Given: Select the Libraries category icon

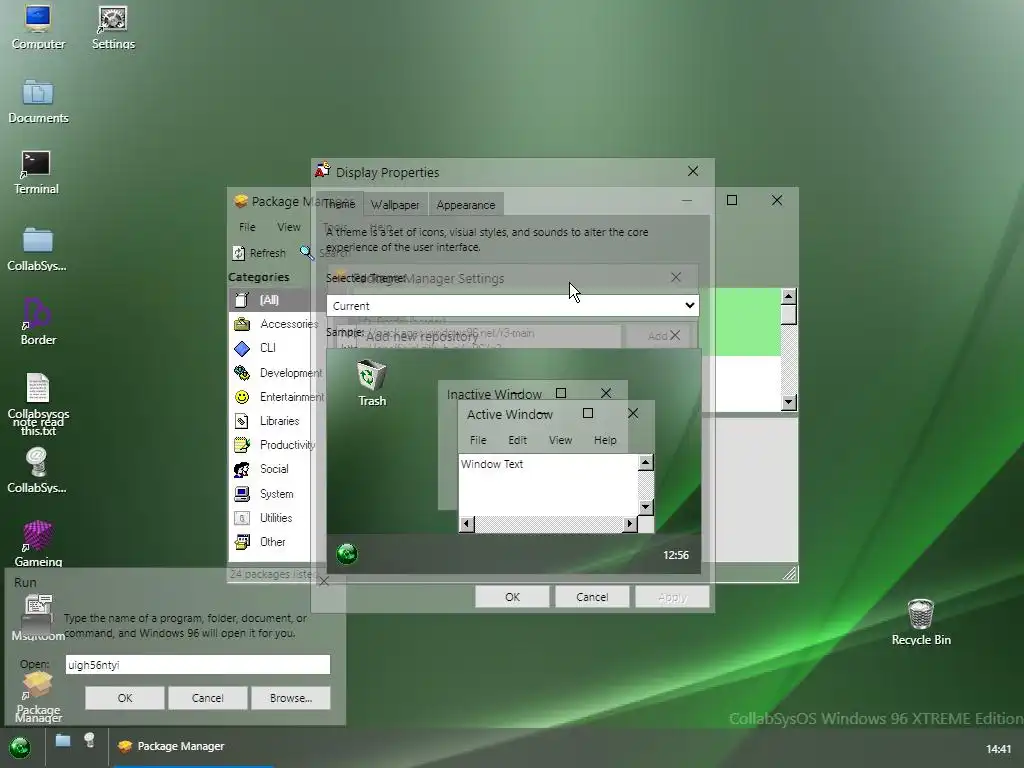Looking at the screenshot, I should pos(242,421).
